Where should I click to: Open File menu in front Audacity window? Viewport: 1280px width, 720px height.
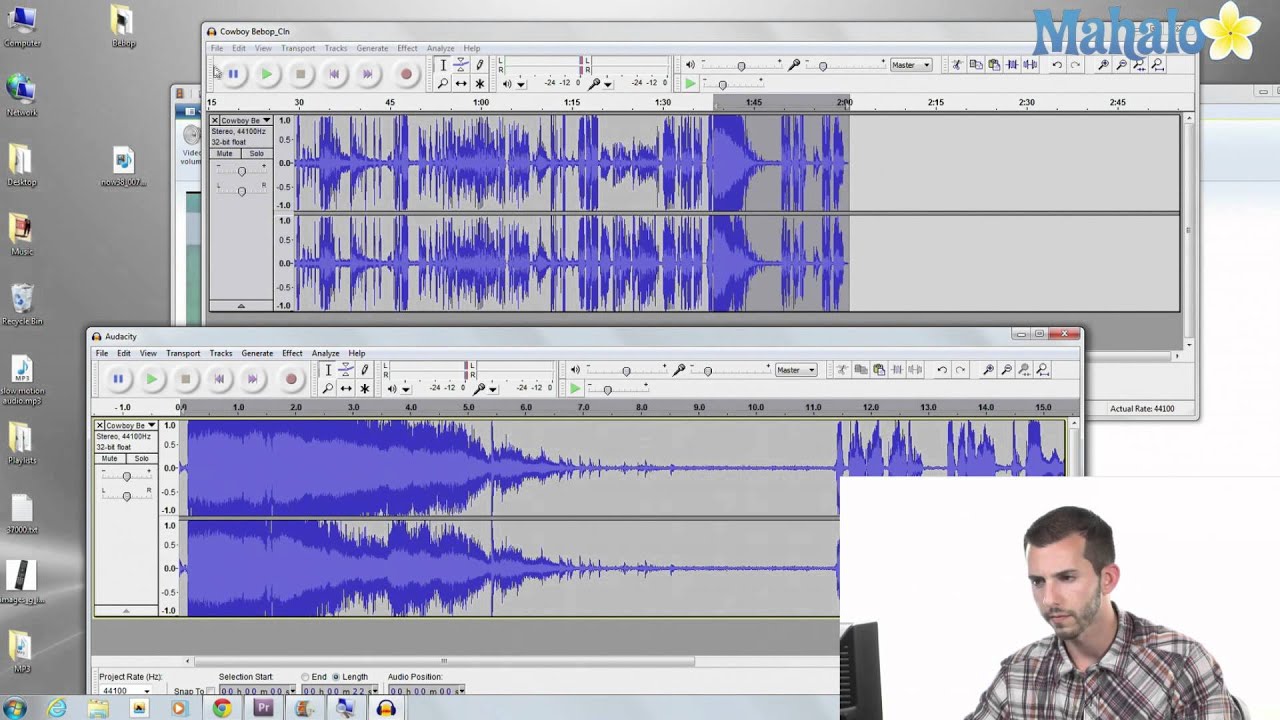point(102,353)
